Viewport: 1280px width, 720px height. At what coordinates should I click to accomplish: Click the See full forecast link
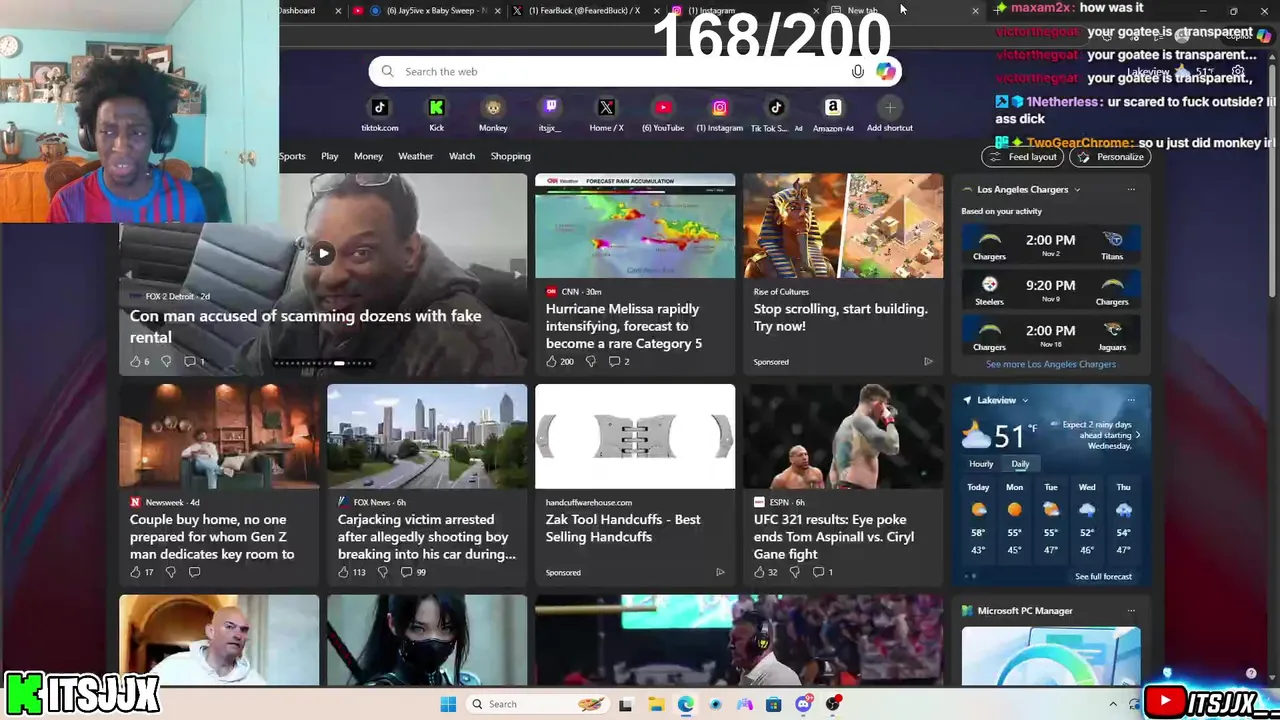[x=1103, y=577]
